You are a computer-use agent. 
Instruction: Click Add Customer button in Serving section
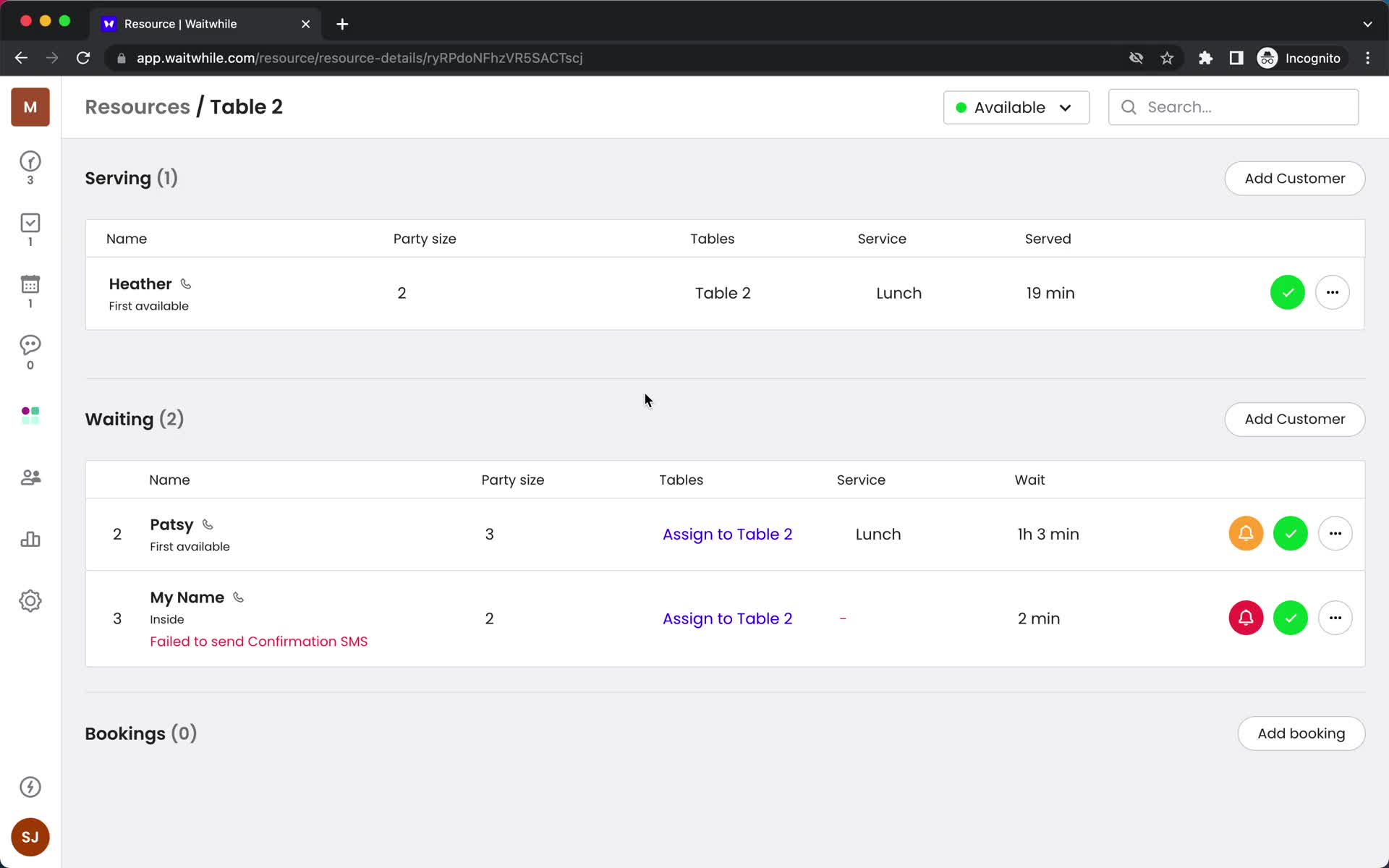(x=1295, y=178)
